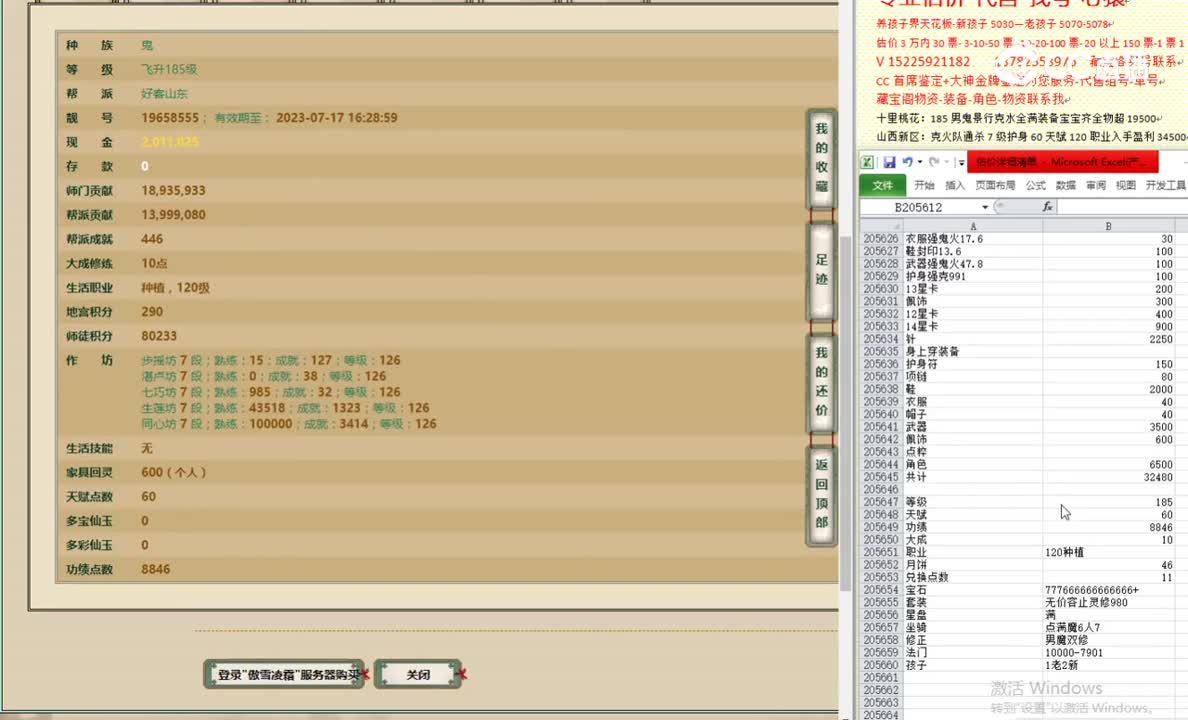Click the 关闭 button
This screenshot has height=720, width=1188.
coord(418,675)
